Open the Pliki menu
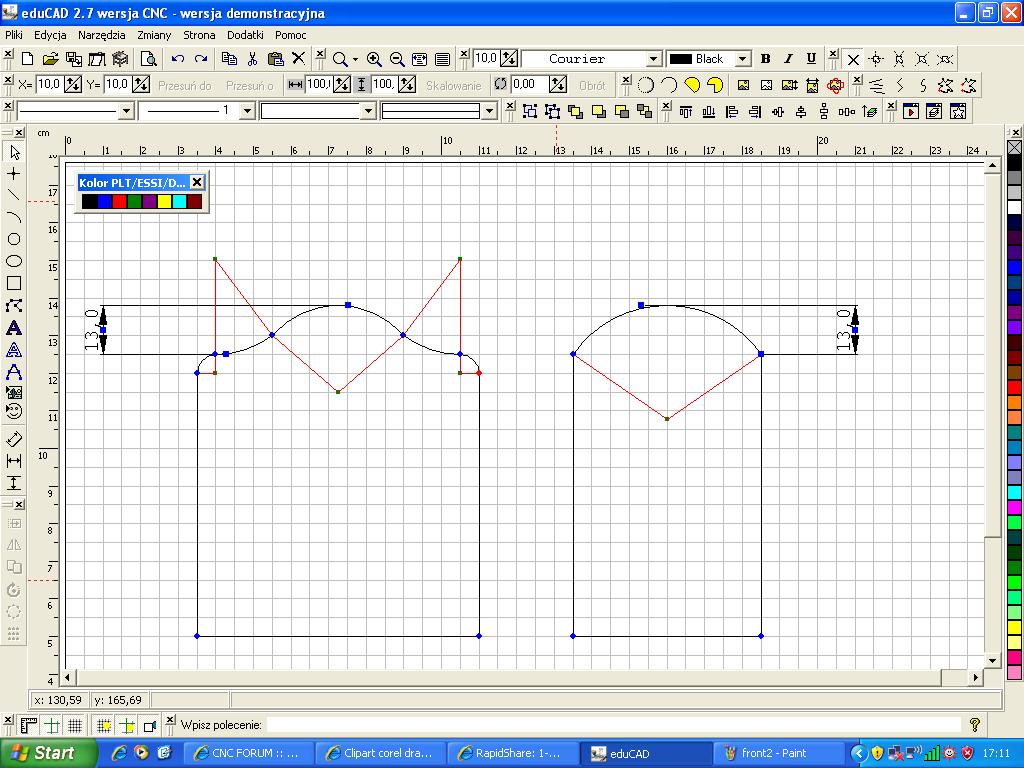The height and width of the screenshot is (768, 1024). coord(14,35)
